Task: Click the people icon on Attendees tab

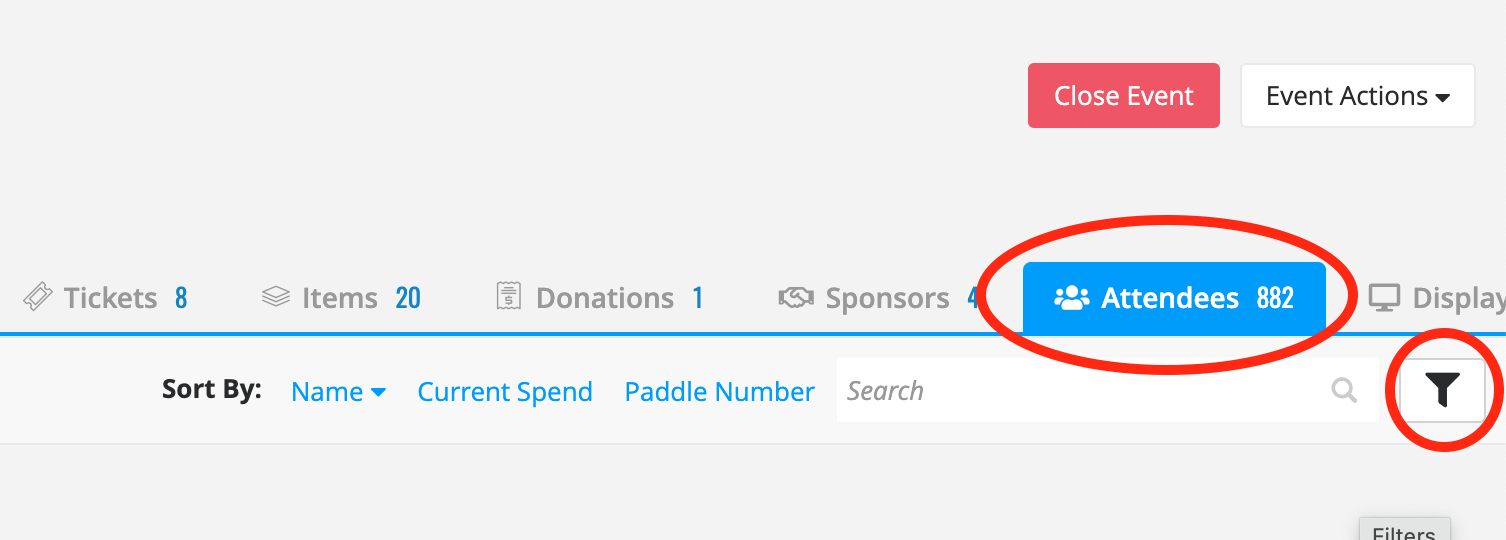Action: (x=1071, y=297)
